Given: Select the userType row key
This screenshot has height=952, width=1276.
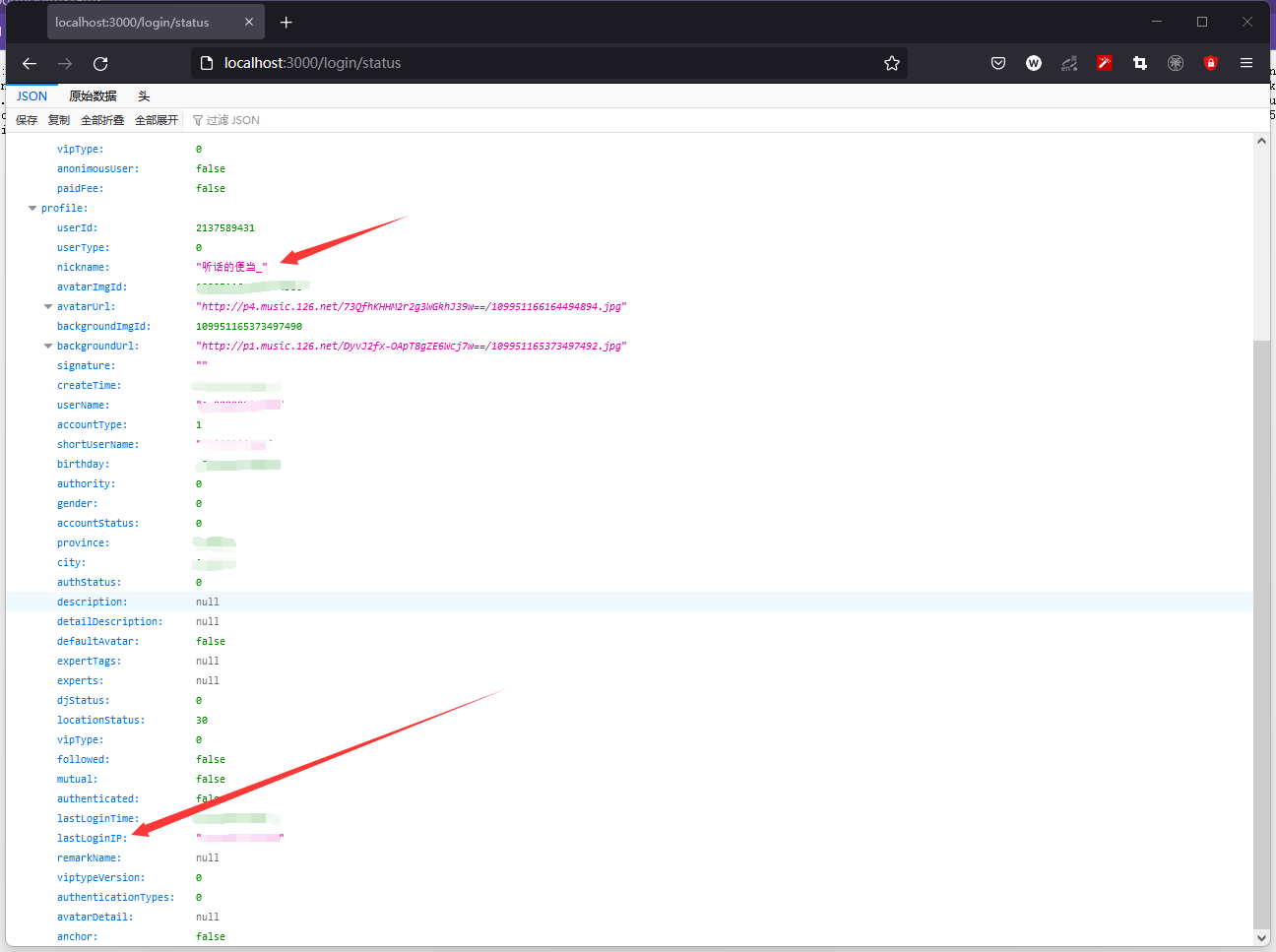Looking at the screenshot, I should tap(84, 248).
